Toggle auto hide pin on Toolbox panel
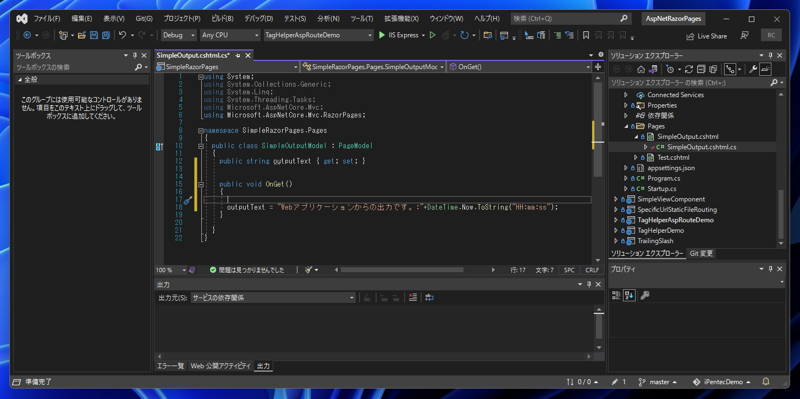 pos(135,55)
